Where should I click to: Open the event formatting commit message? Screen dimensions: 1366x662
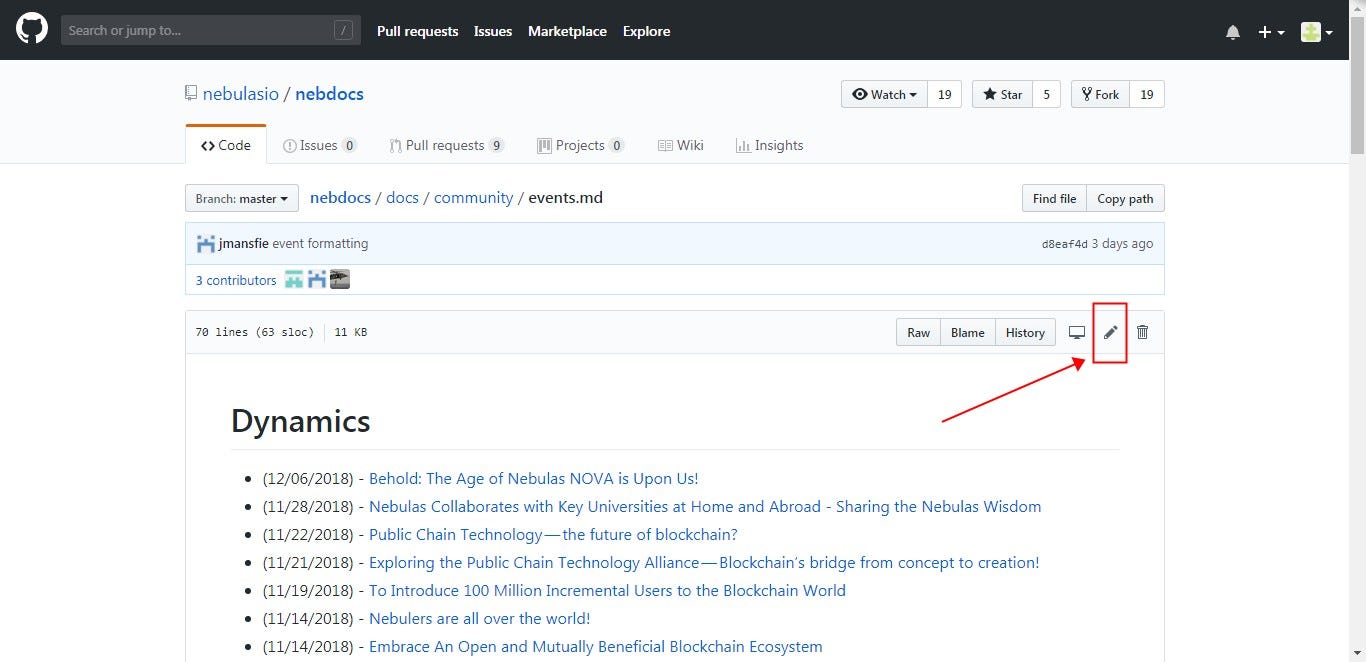tap(320, 243)
